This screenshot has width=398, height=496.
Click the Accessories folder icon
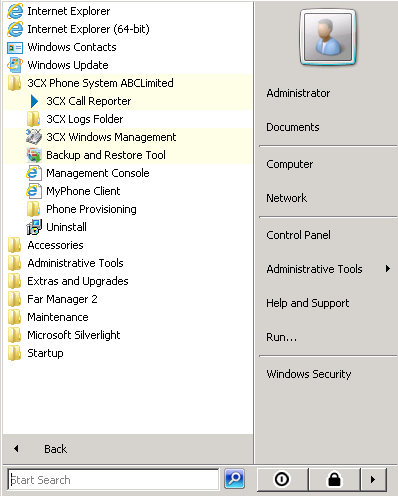14,245
